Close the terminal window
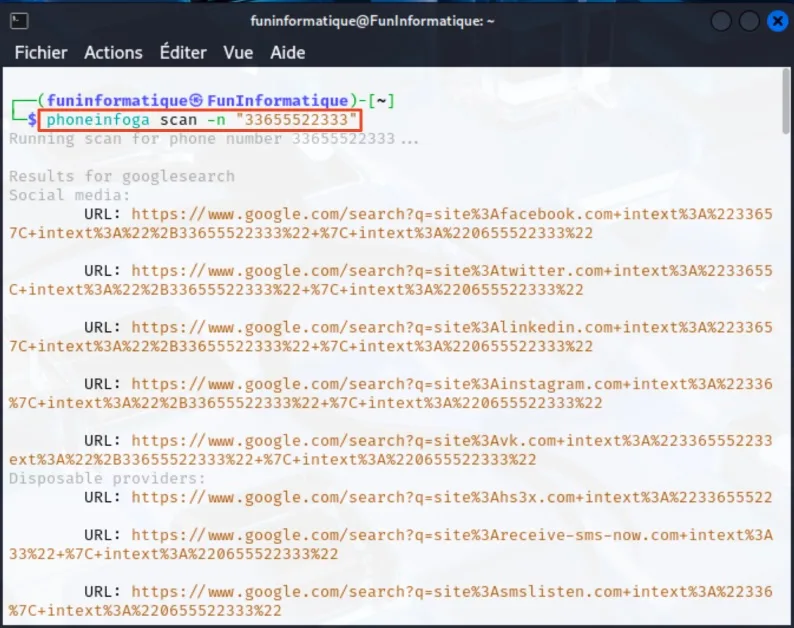794x628 pixels. pyautogui.click(x=777, y=20)
